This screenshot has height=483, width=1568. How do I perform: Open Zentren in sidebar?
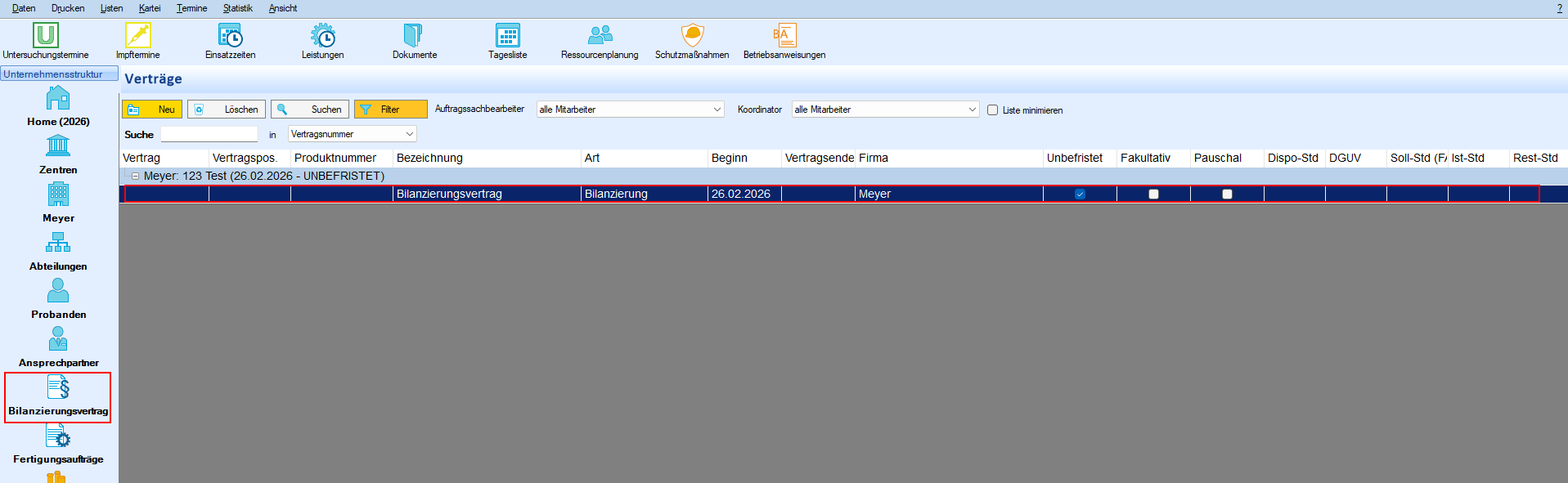pyautogui.click(x=58, y=154)
